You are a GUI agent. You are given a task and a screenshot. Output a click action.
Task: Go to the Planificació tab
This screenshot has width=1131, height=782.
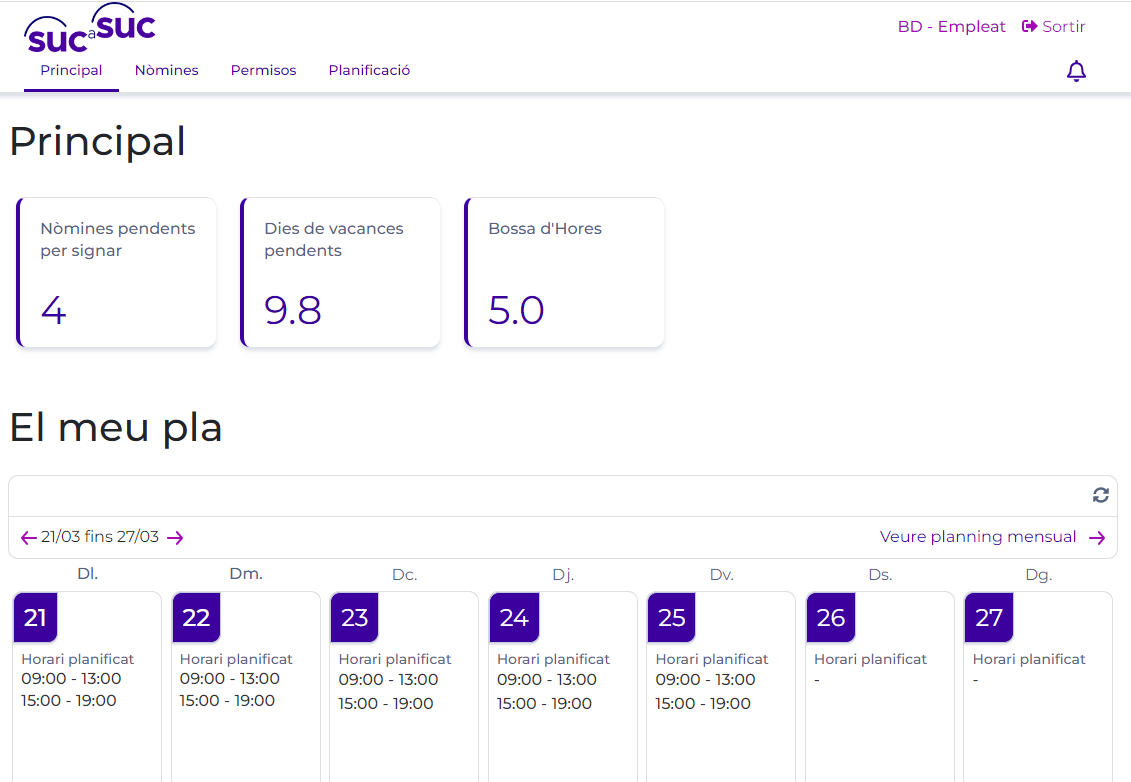(369, 71)
